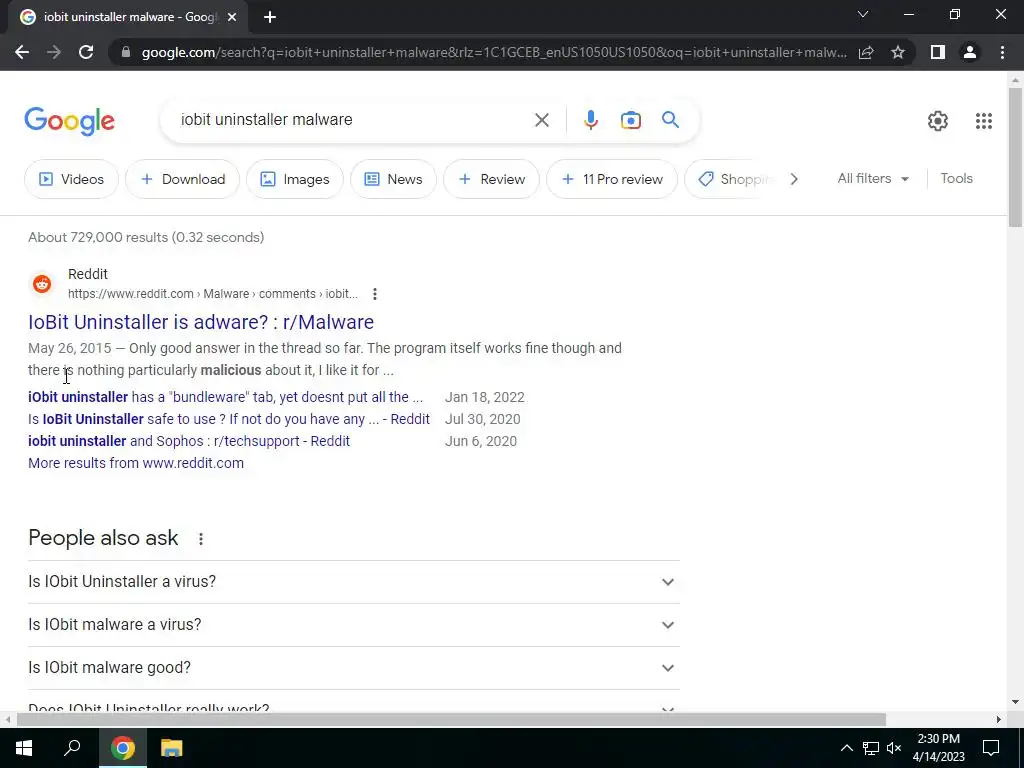Share this page via address bar icon

click(x=866, y=52)
